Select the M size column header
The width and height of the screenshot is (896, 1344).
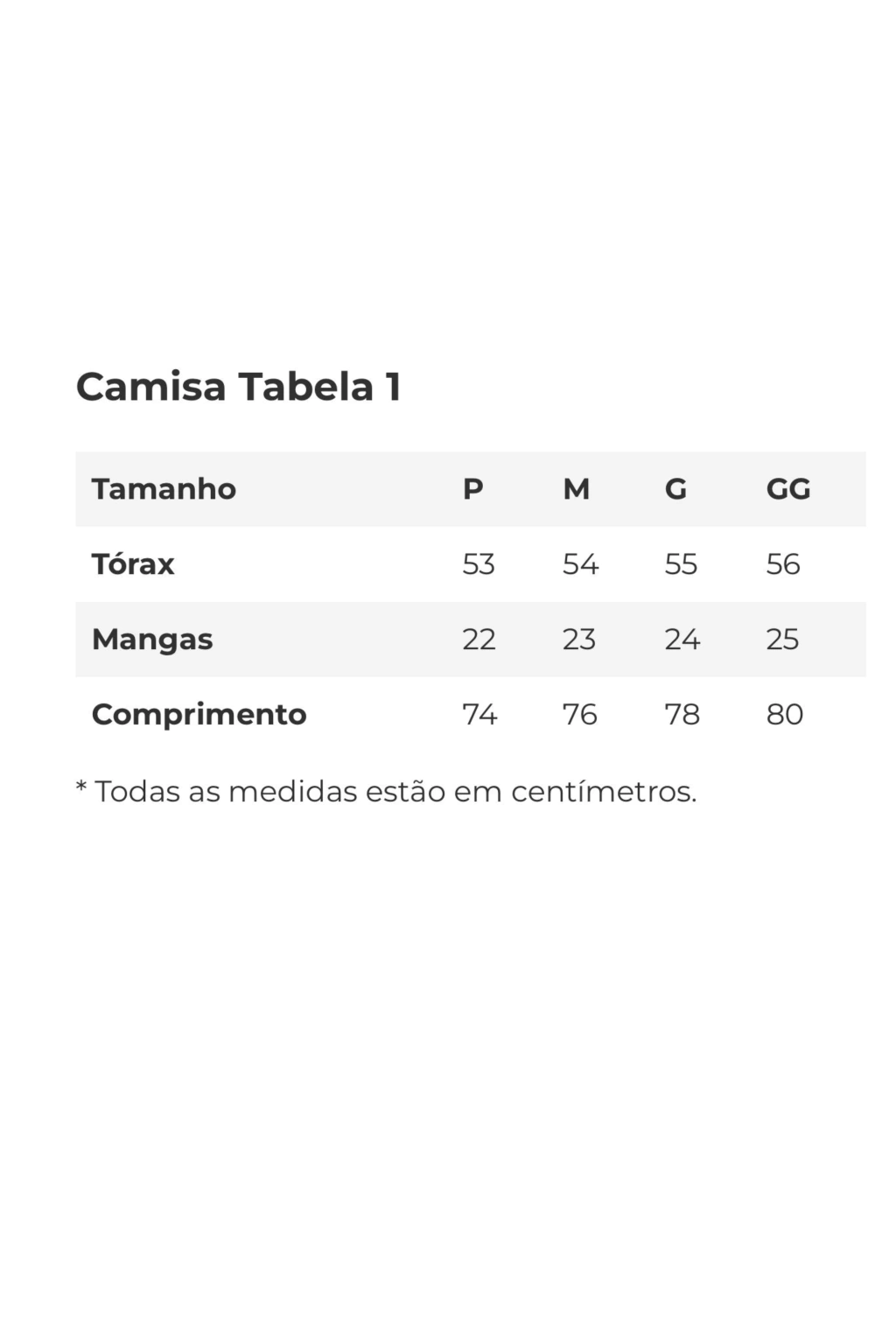pos(576,489)
